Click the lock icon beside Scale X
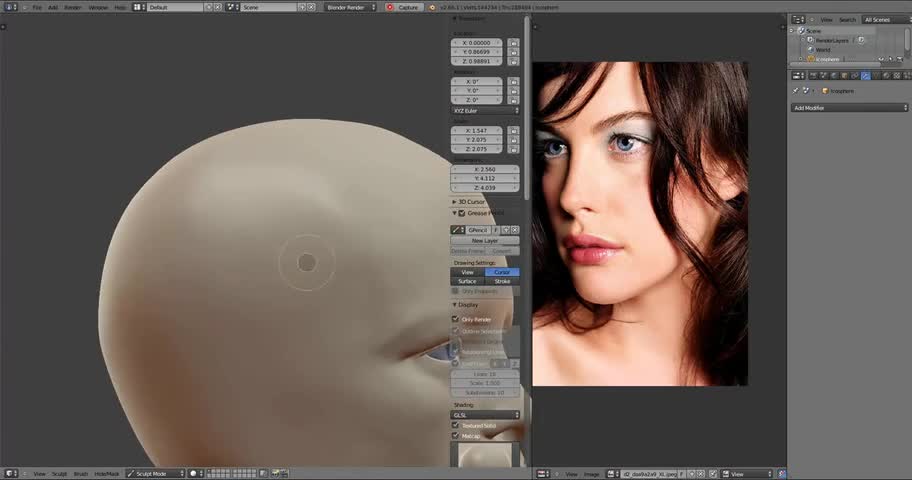Image resolution: width=912 pixels, height=480 pixels. click(x=513, y=131)
